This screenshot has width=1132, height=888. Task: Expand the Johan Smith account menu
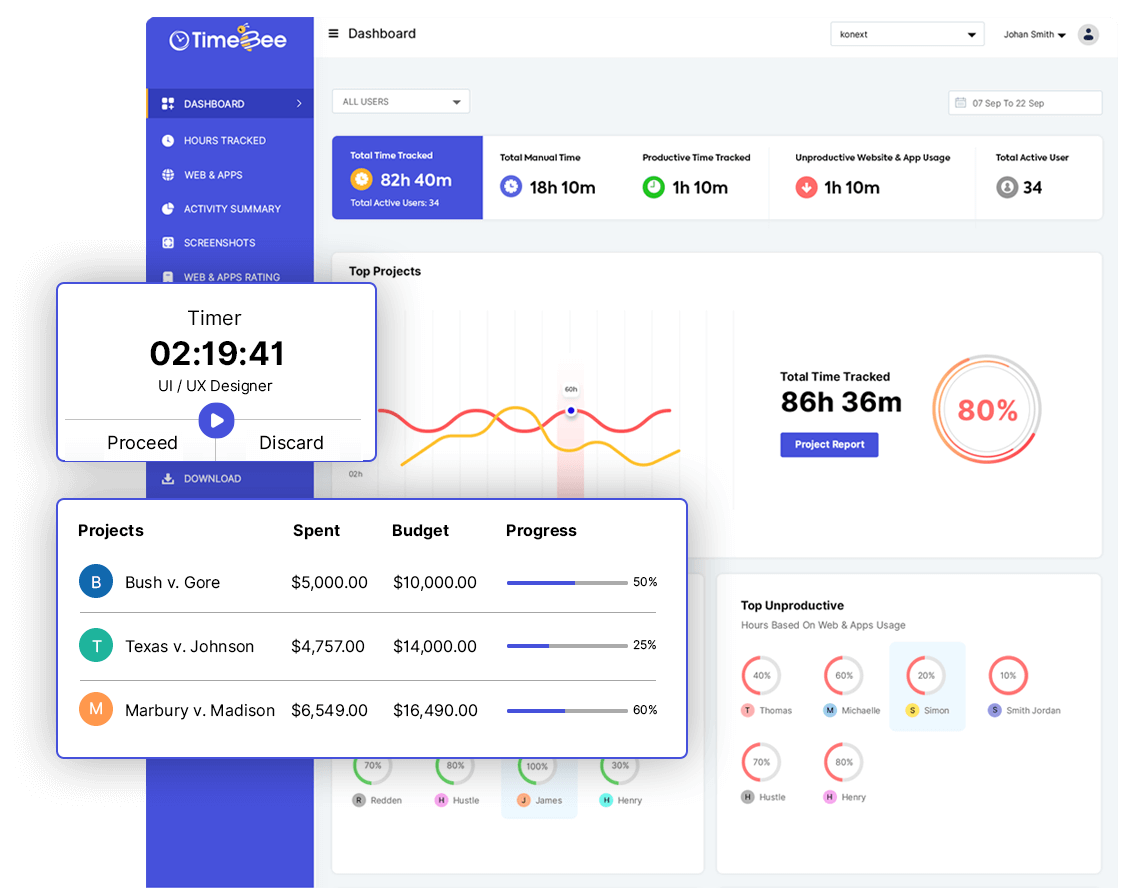tap(1033, 33)
